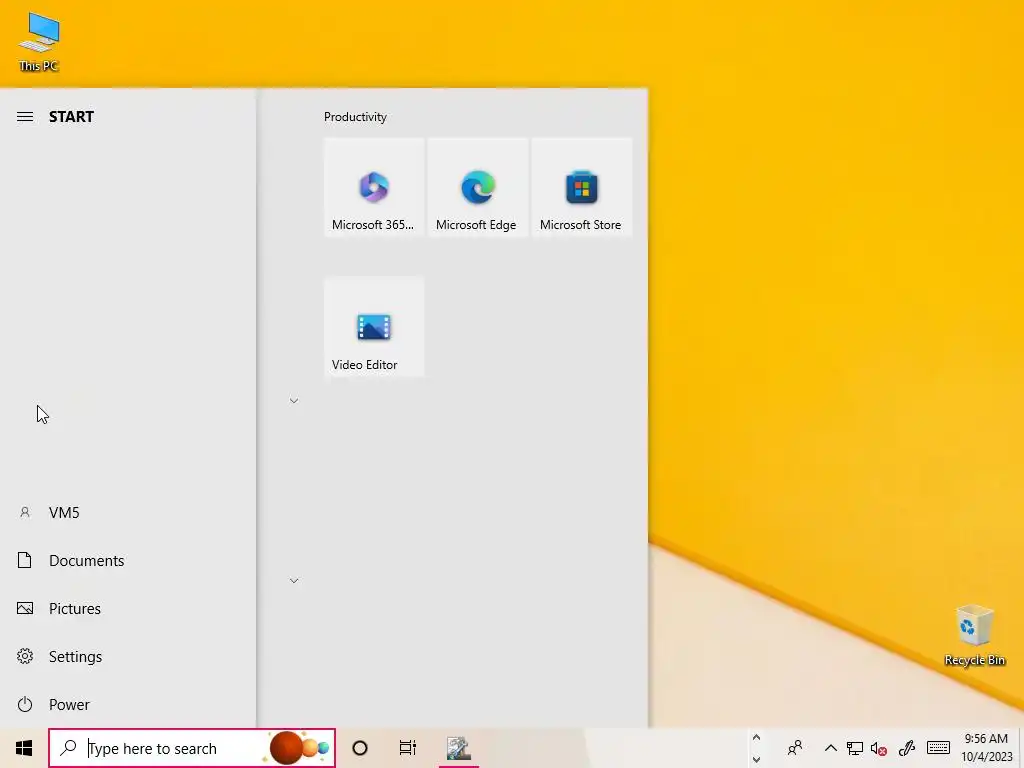Image resolution: width=1024 pixels, height=768 pixels.
Task: Open the Microsoft Store tile
Action: pos(581,187)
